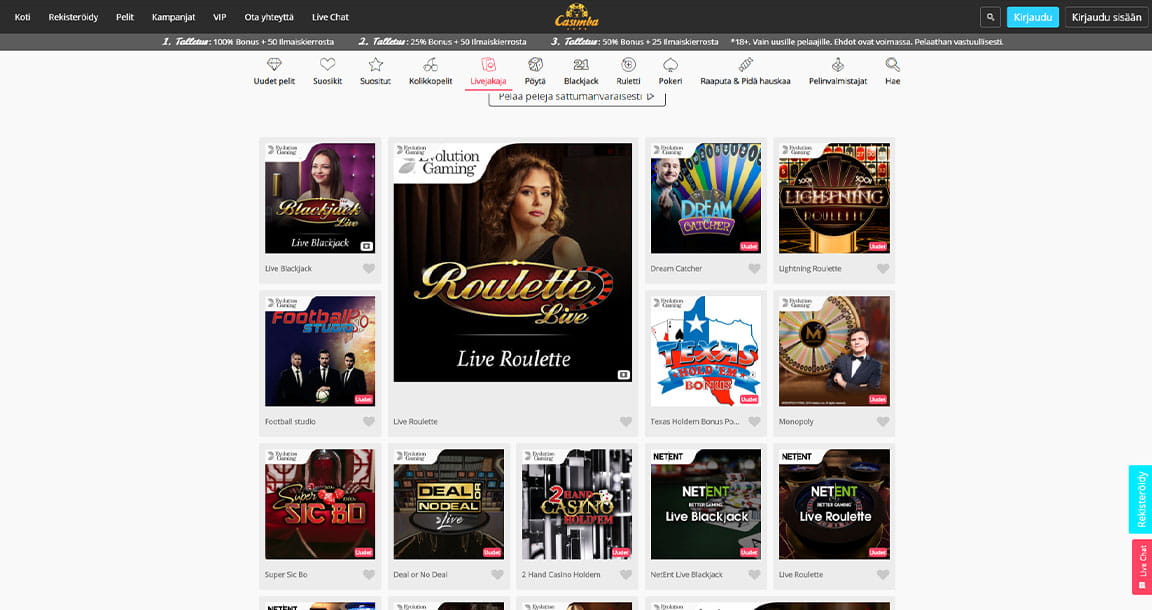1152x610 pixels.
Task: Open the Rekisteröidy menu item
Action: coord(73,17)
